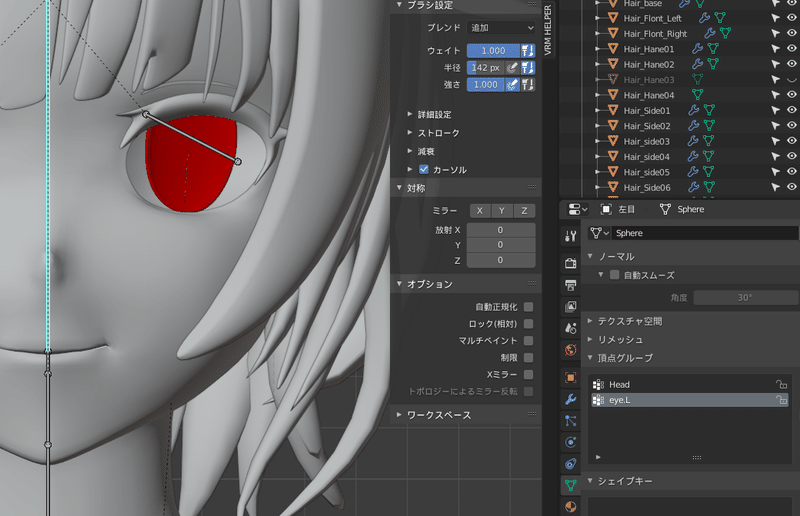Open the Object Constraints properties tab
The height and width of the screenshot is (516, 800).
coord(570,463)
